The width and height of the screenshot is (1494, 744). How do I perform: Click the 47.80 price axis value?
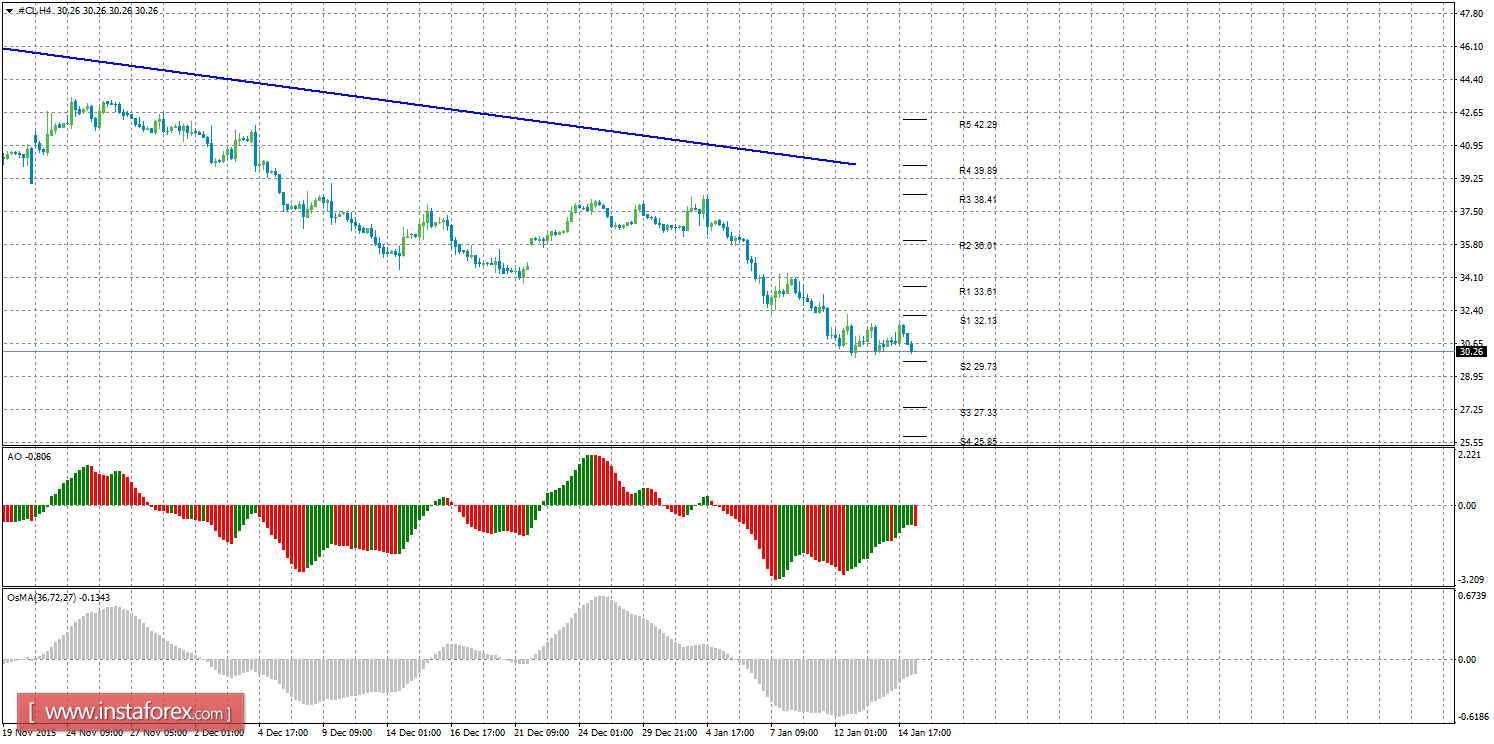click(1472, 14)
